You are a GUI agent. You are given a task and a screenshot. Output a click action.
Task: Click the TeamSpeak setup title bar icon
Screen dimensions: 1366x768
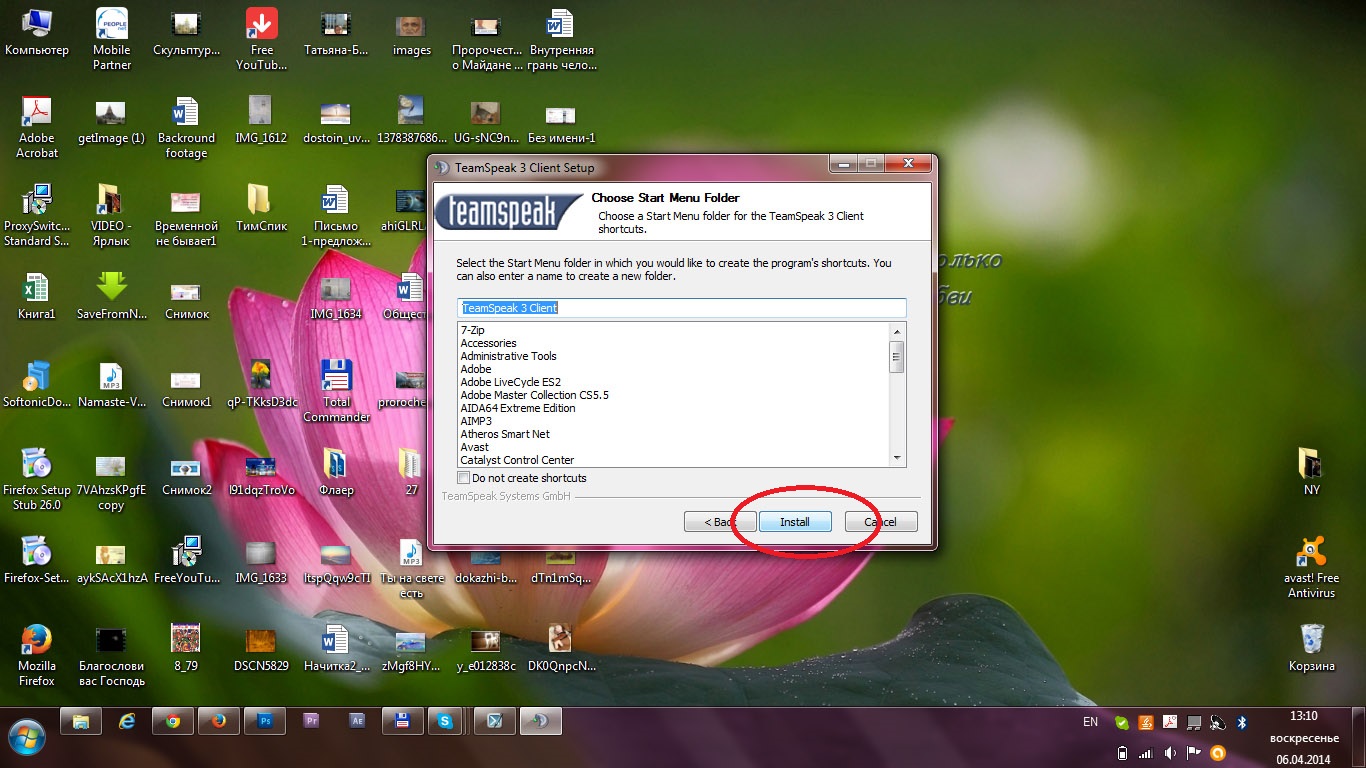point(443,167)
